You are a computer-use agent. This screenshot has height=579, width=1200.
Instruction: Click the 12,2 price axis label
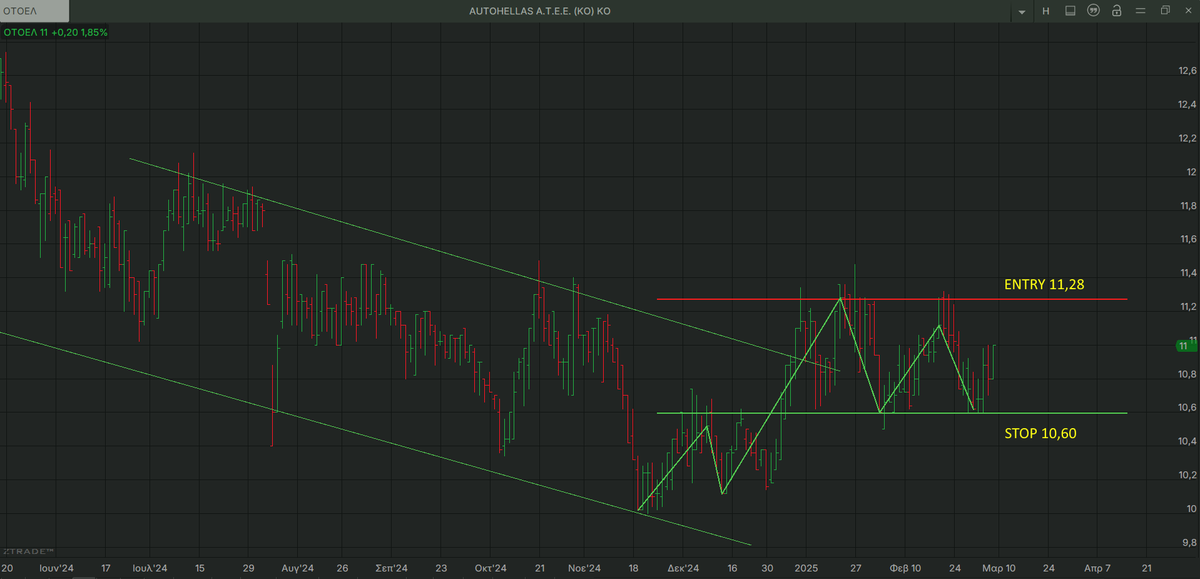[x=1188, y=138]
